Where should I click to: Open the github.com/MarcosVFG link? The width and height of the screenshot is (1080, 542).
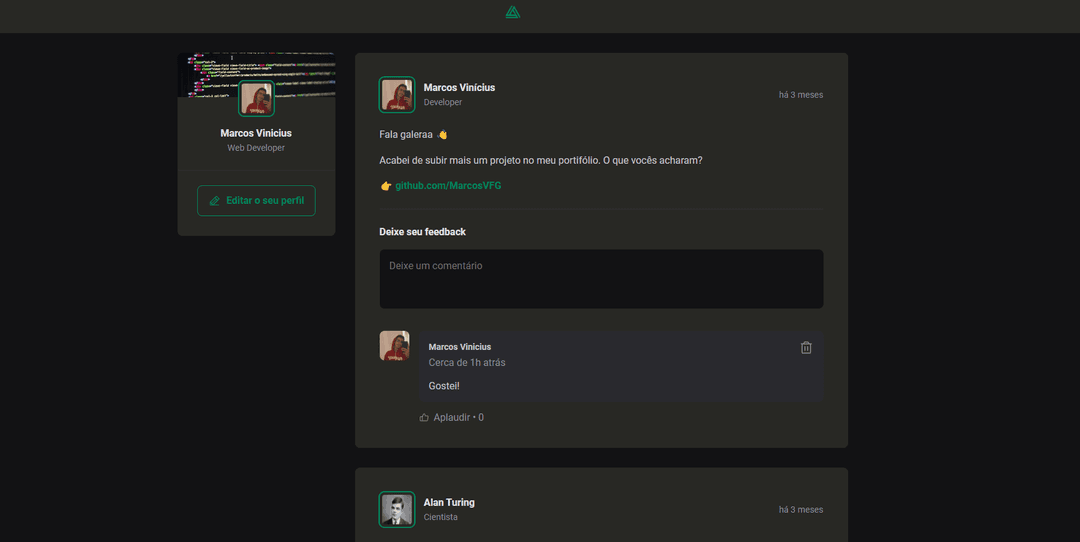[448, 186]
